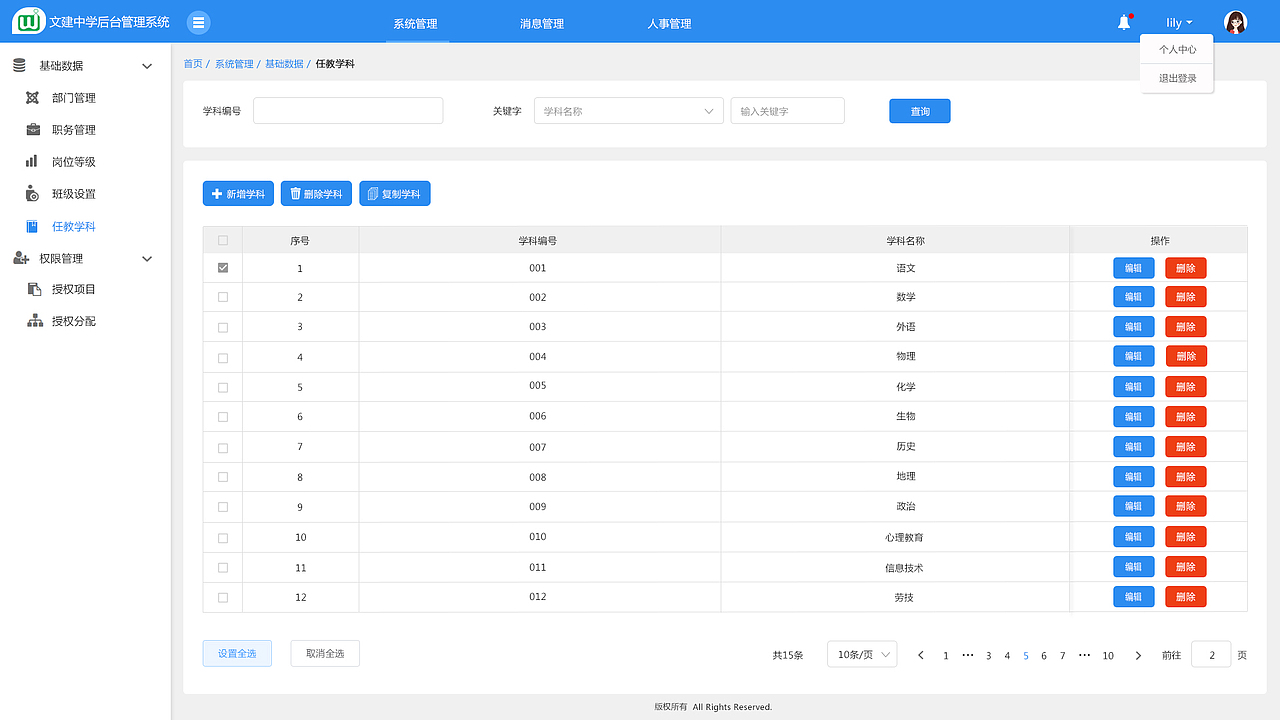Click the hamburger menu icon in the header
Viewport: 1280px width, 720px height.
(197, 21)
